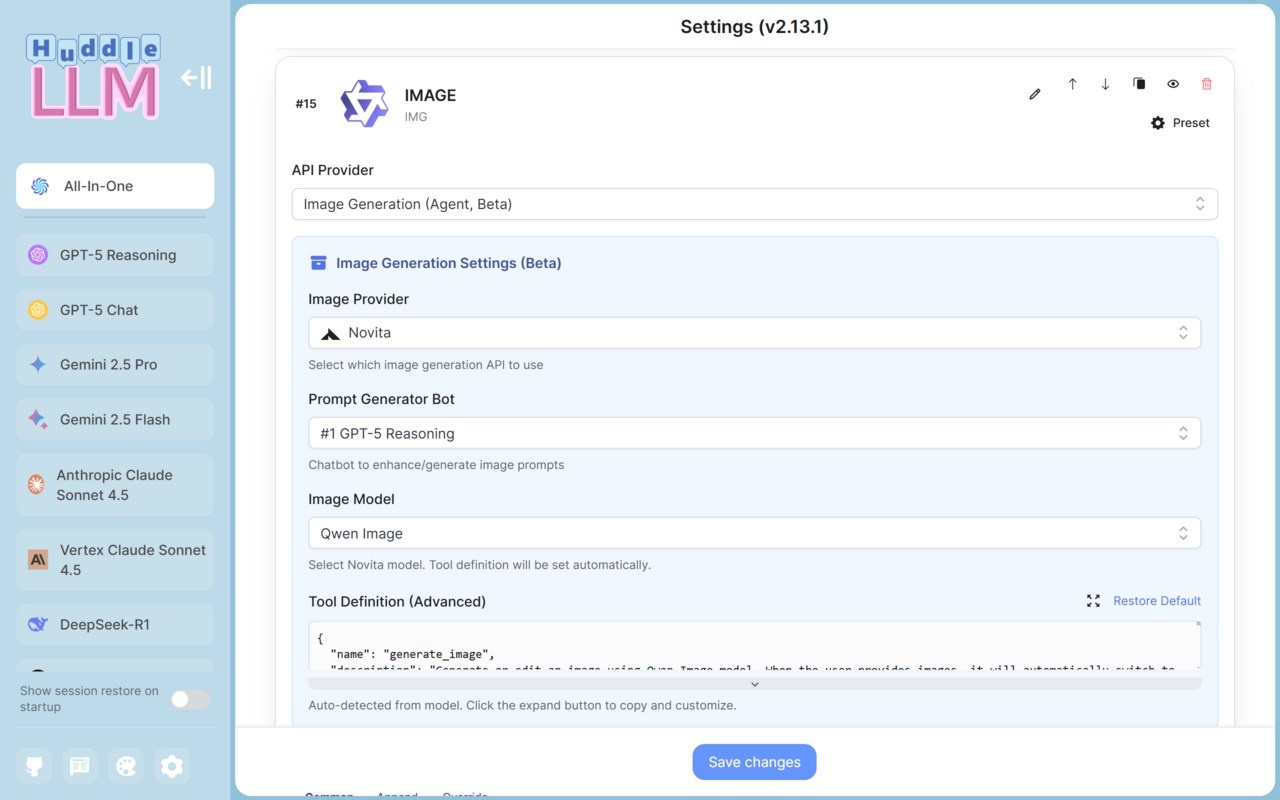Click the pencil edit icon for IMAGE bot

click(x=1035, y=94)
